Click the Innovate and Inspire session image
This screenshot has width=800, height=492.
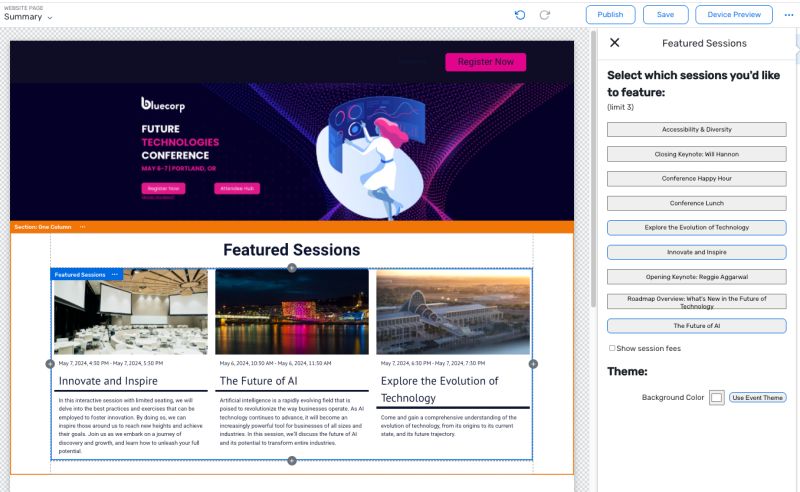click(x=131, y=312)
